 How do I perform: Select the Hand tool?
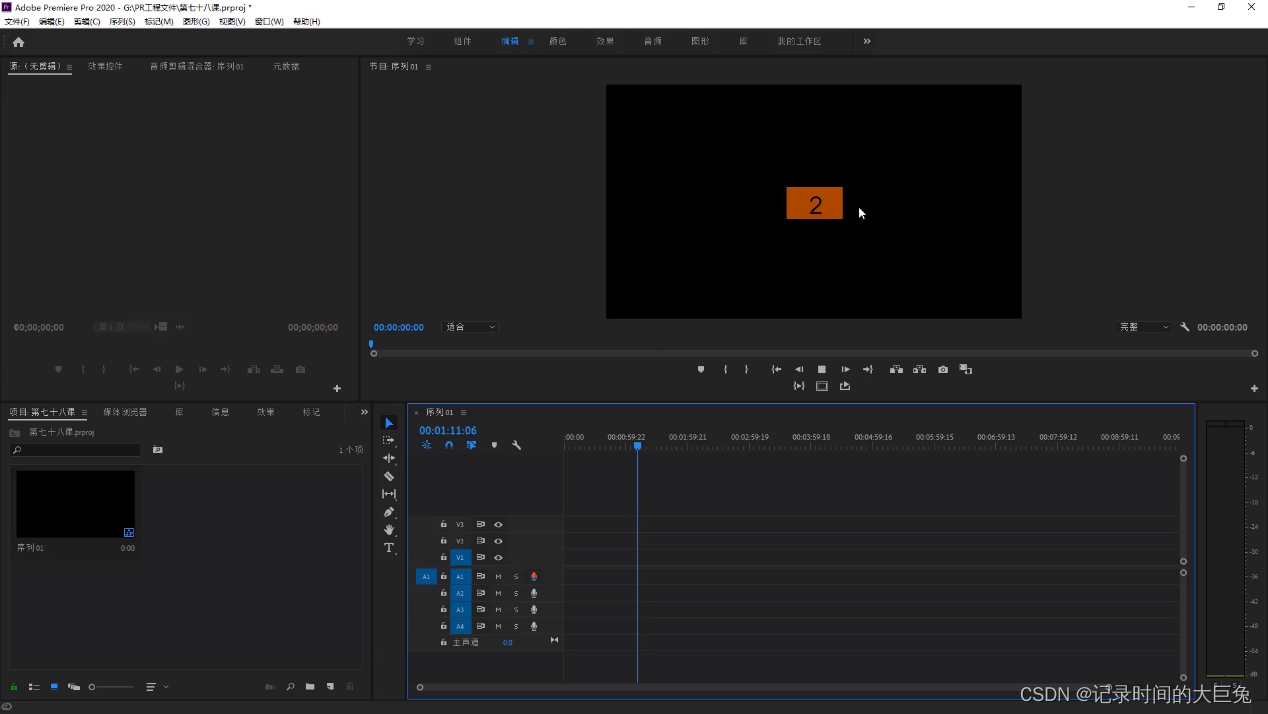tap(389, 530)
